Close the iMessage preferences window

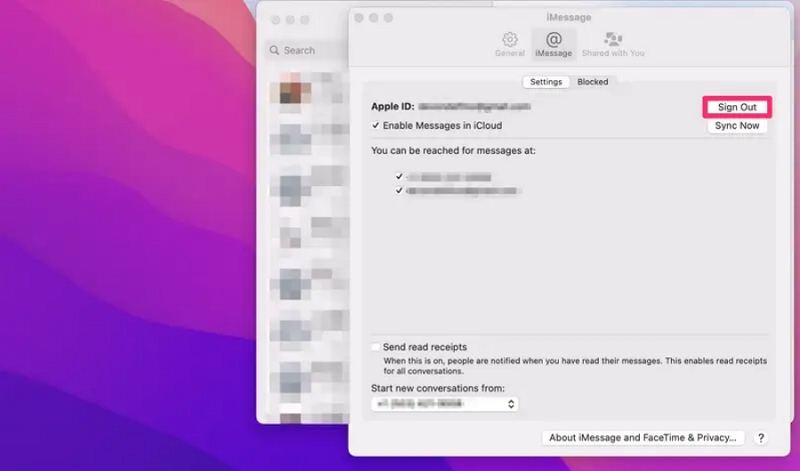(x=359, y=18)
